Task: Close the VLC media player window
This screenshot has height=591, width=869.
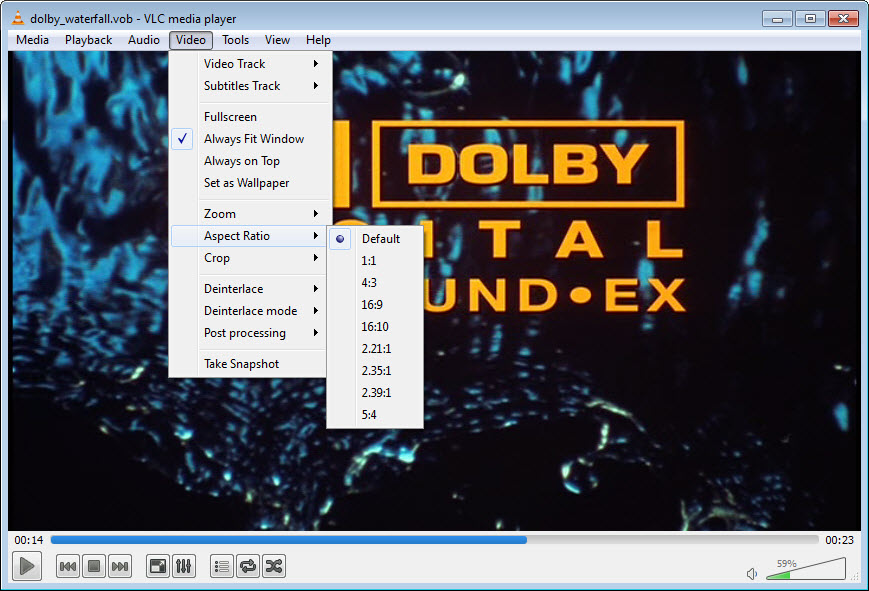Action: pyautogui.click(x=843, y=18)
